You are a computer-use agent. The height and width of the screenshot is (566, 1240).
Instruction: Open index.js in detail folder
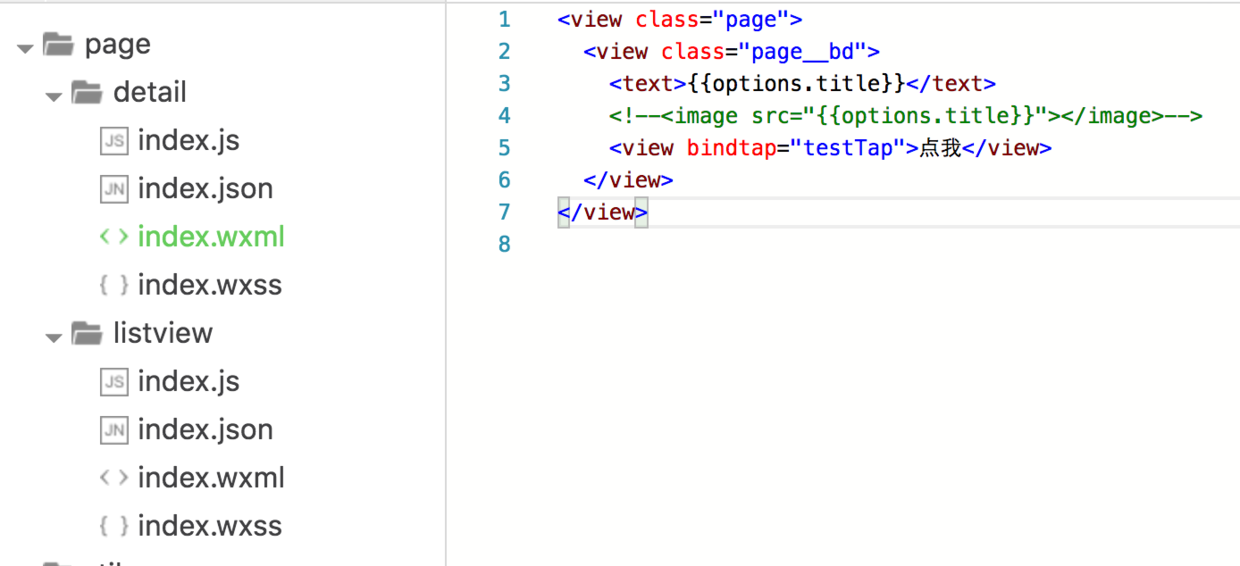pos(189,141)
